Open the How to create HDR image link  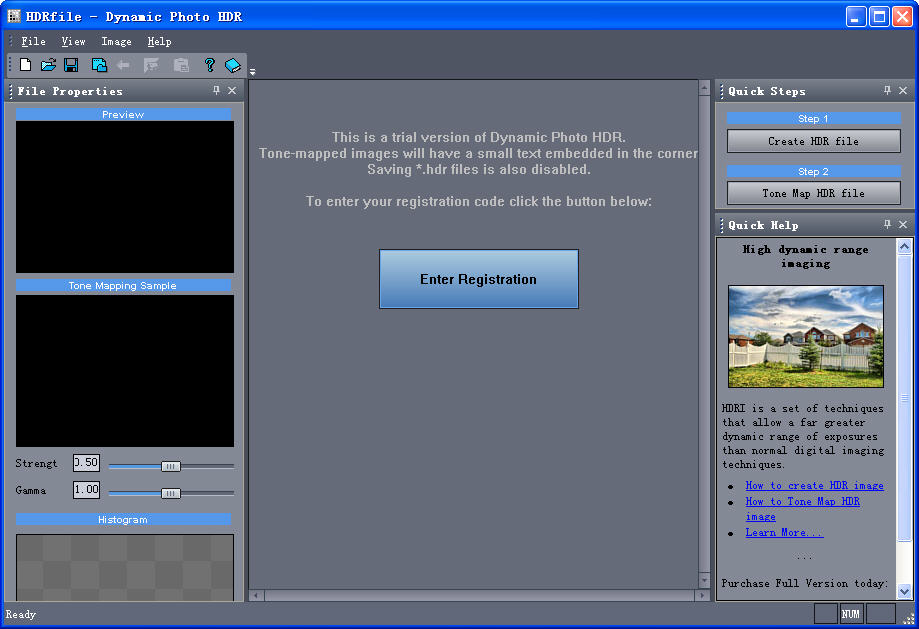coord(814,485)
